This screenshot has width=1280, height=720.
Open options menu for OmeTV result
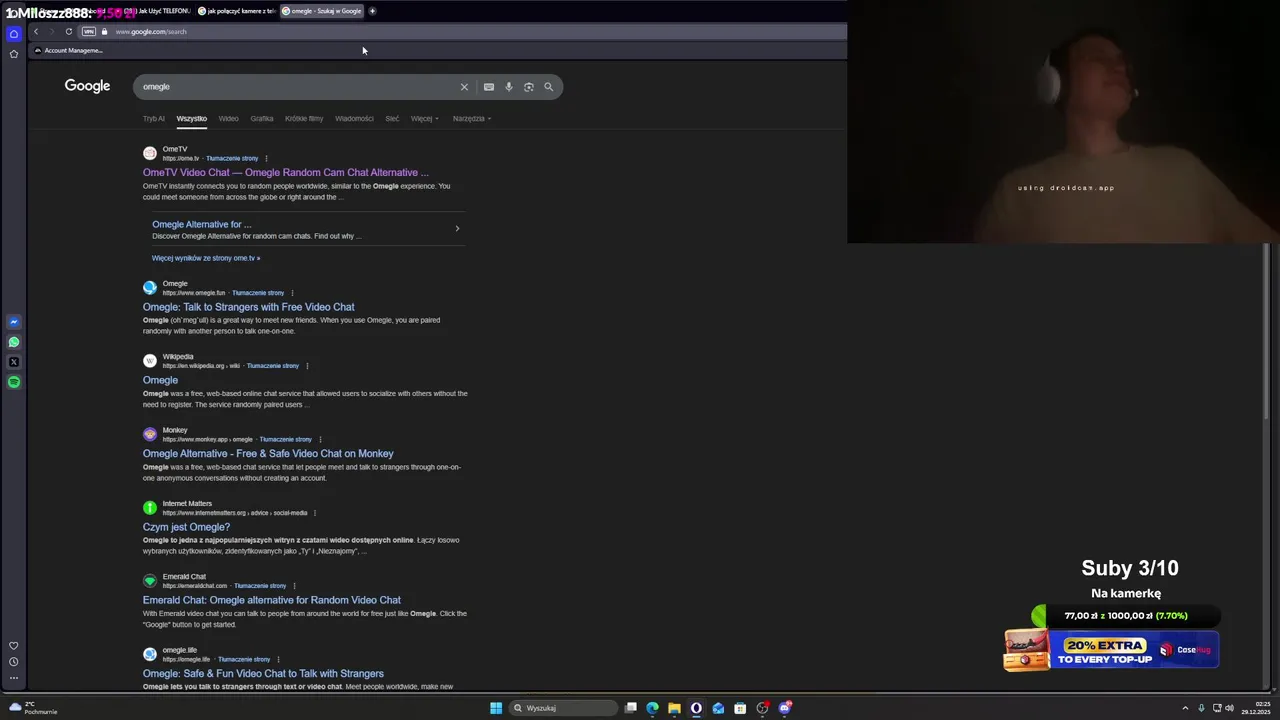(266, 158)
